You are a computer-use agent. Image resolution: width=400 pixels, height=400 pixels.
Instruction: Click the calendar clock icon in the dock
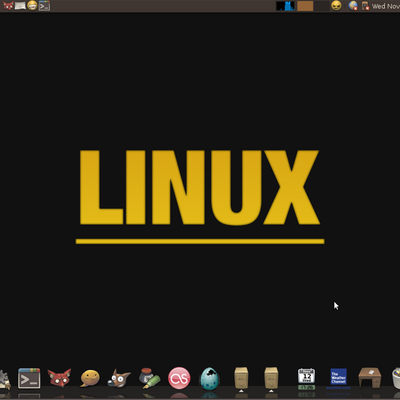tap(306, 379)
